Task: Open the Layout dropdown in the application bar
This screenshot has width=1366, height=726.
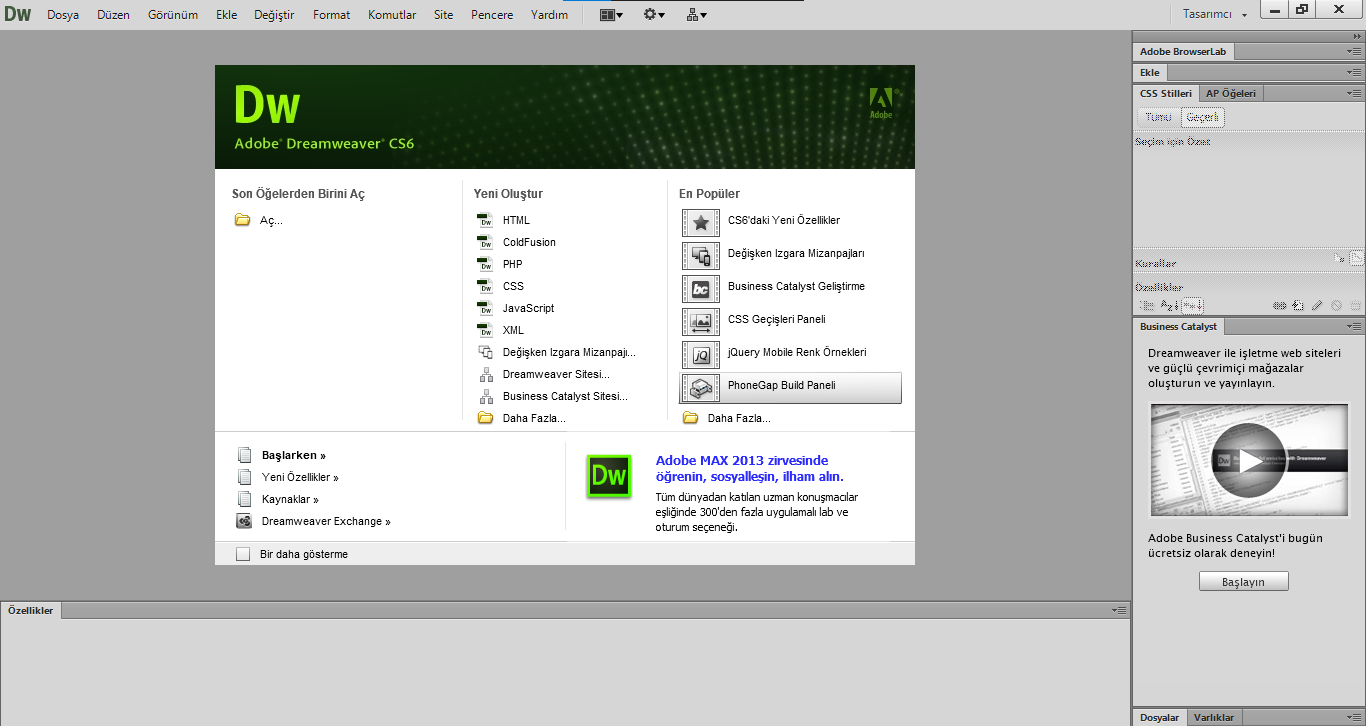Action: pyautogui.click(x=611, y=15)
